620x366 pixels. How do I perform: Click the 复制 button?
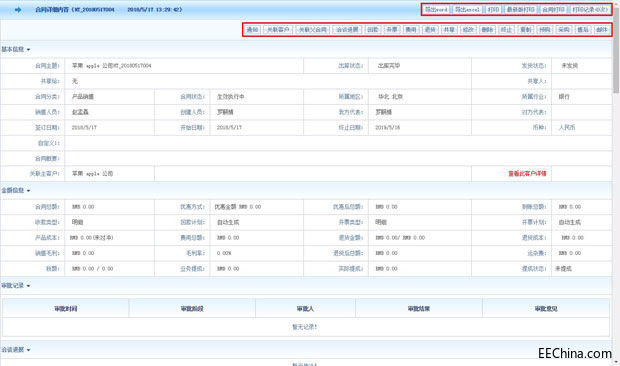[525, 30]
